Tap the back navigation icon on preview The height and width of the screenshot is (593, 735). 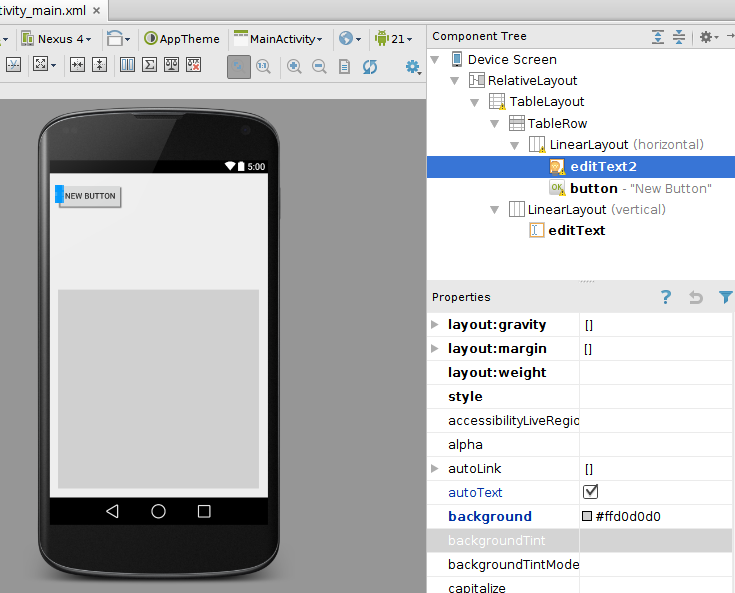point(112,511)
